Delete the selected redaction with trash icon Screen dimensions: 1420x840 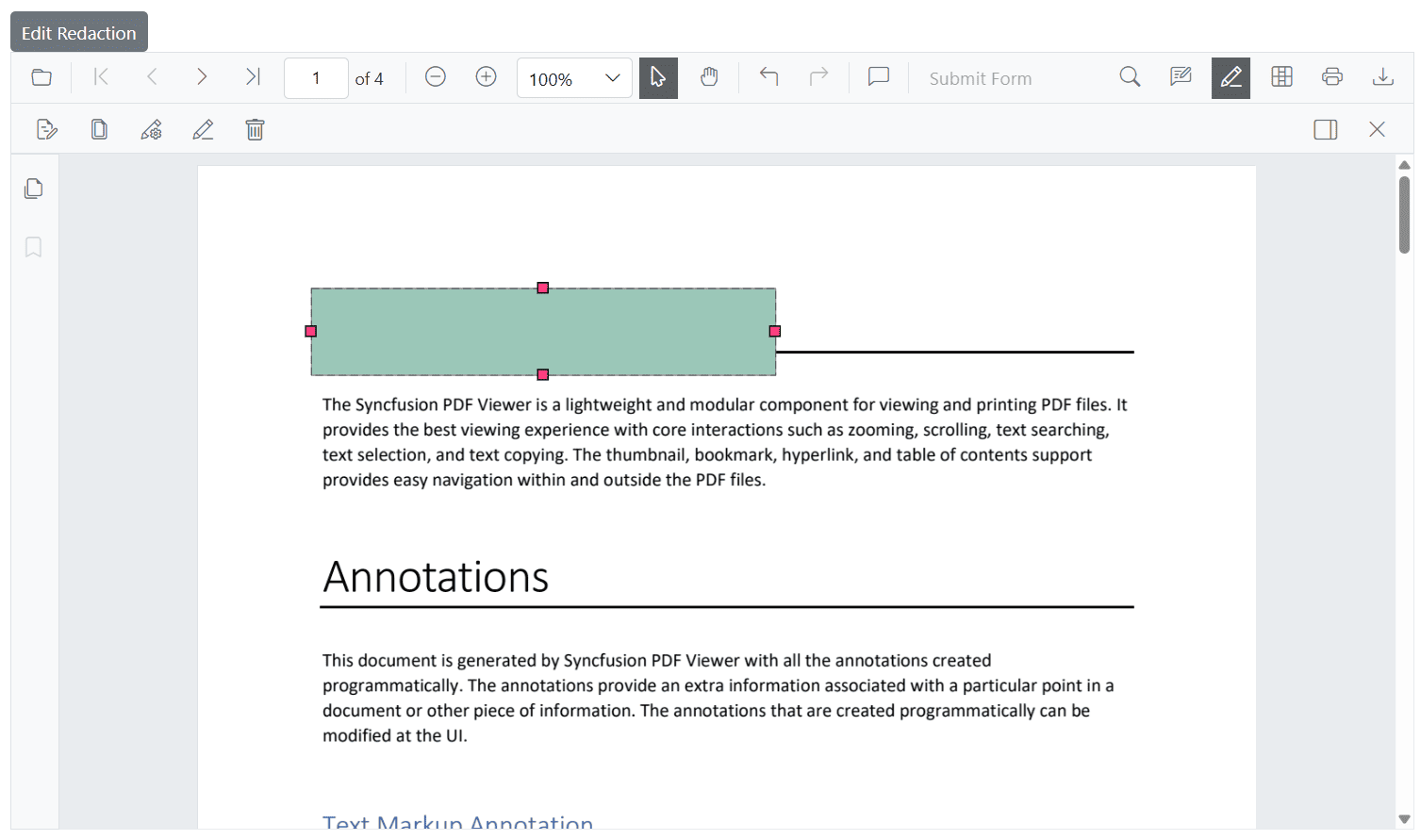click(255, 129)
